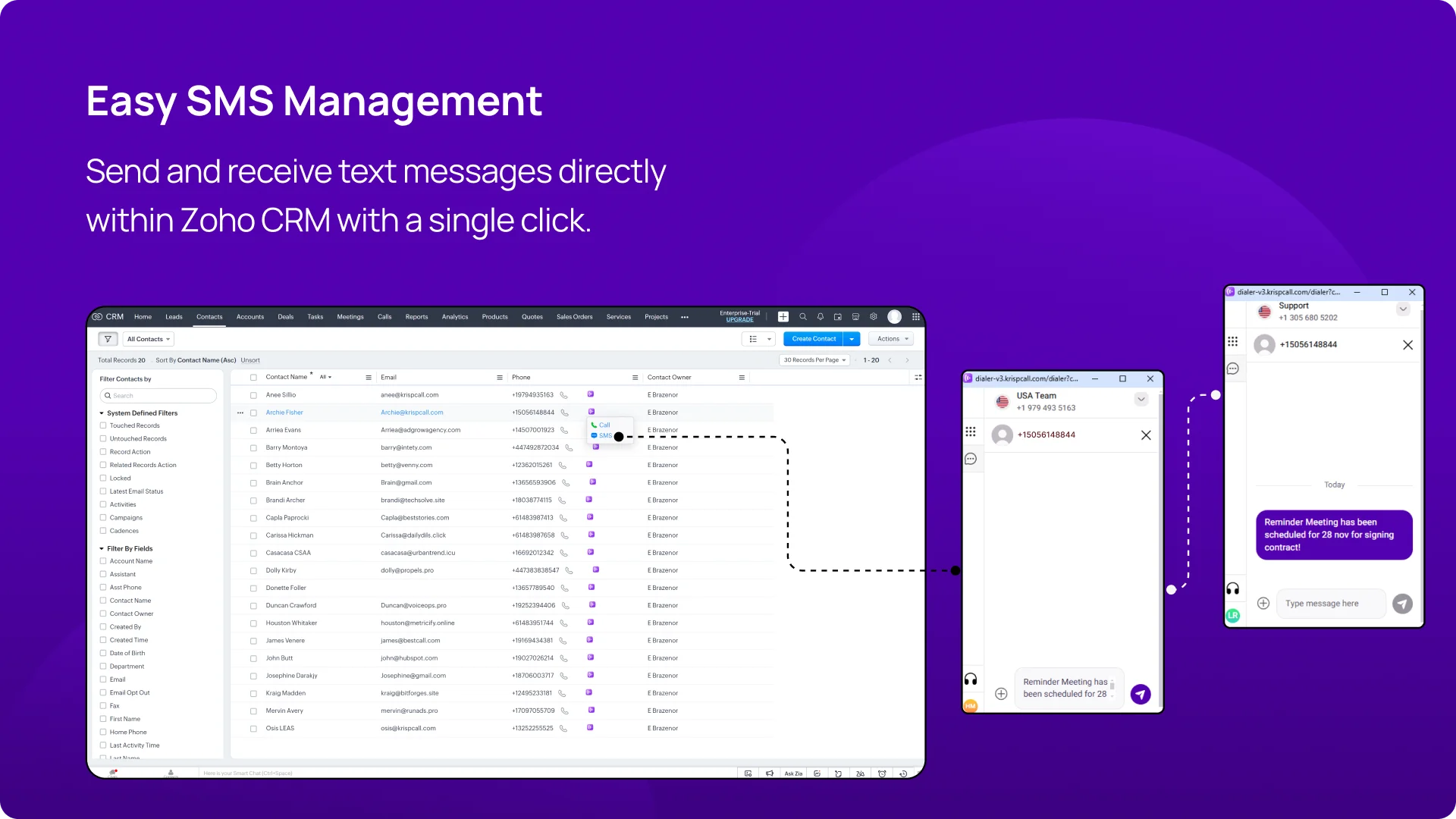The image size is (1456, 819).
Task: Open the recent items history icon
Action: tap(903, 773)
